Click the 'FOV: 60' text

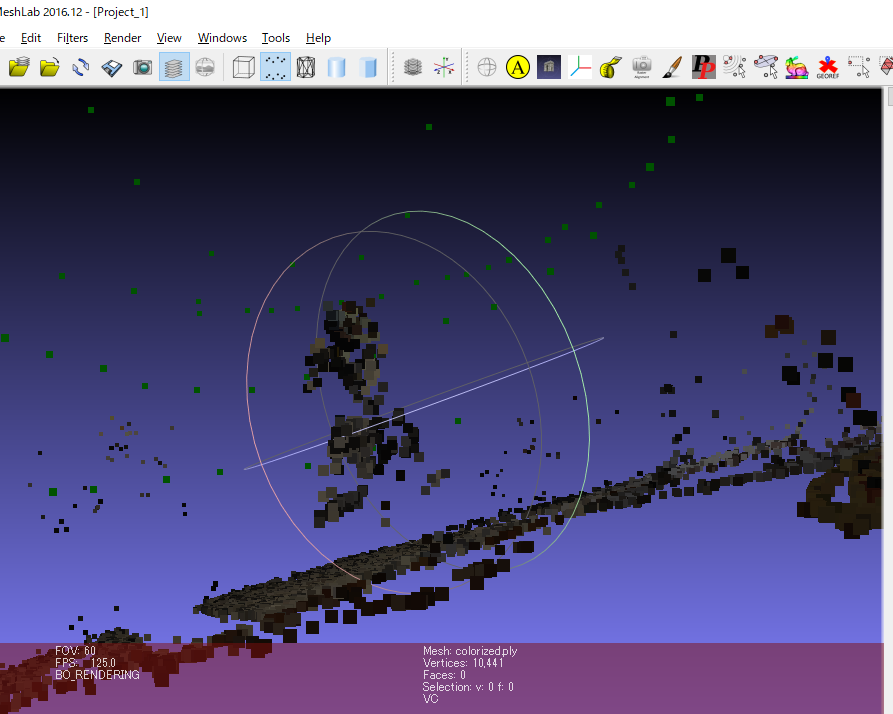point(75,651)
